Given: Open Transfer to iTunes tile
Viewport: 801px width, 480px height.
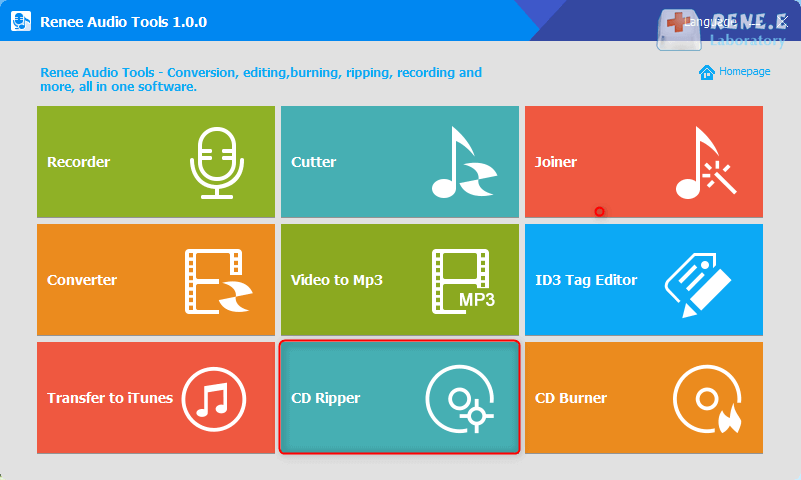Looking at the screenshot, I should (156, 398).
